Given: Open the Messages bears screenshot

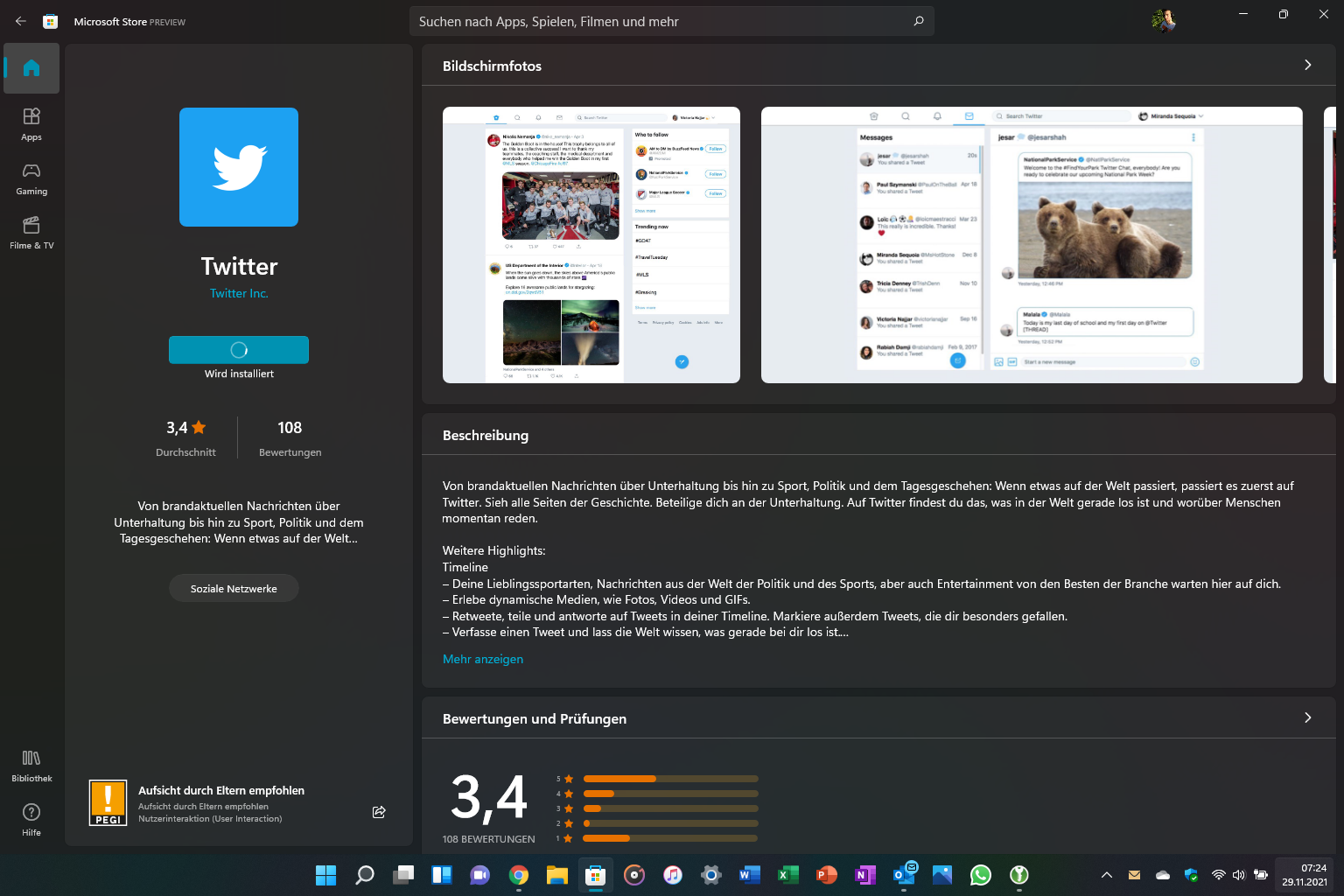Looking at the screenshot, I should pos(1032,245).
